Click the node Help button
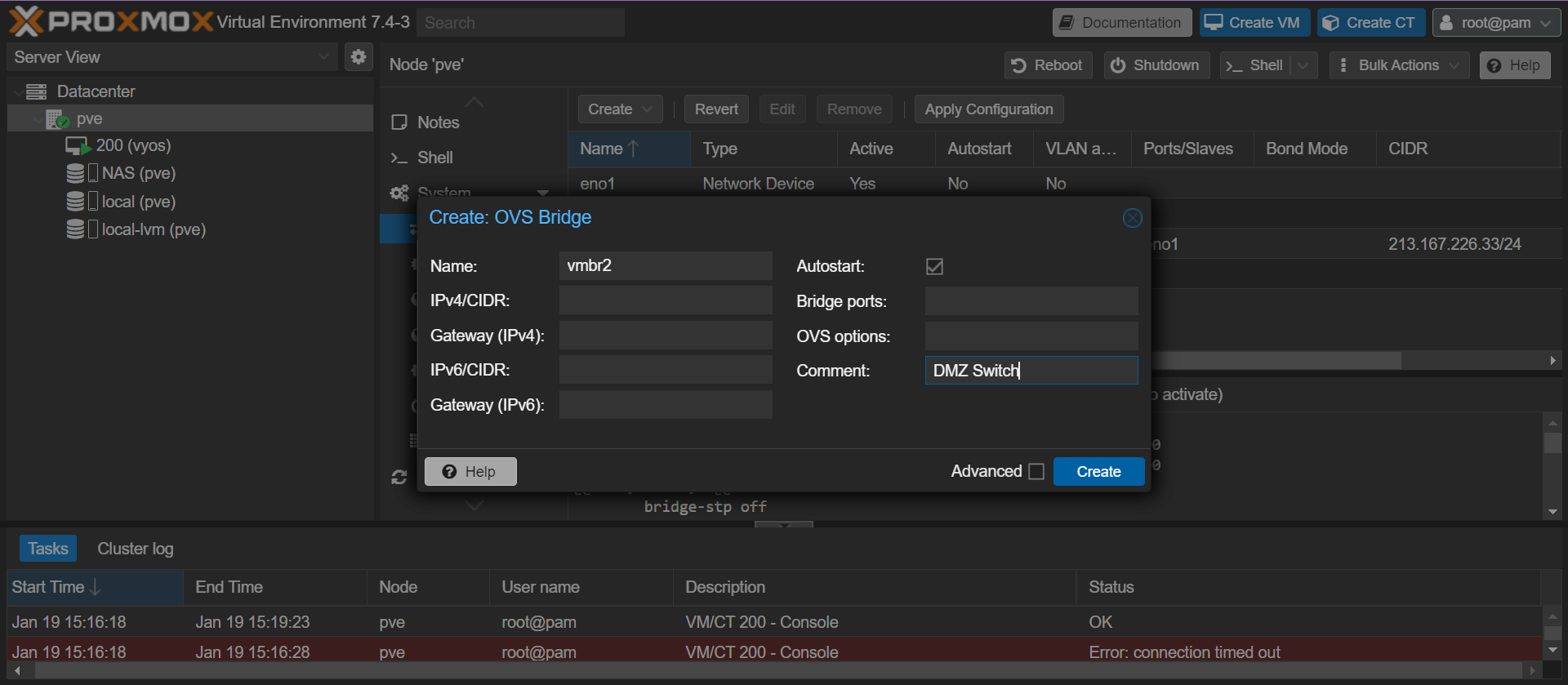Screen dimensions: 1568x685 pyautogui.click(x=1515, y=65)
